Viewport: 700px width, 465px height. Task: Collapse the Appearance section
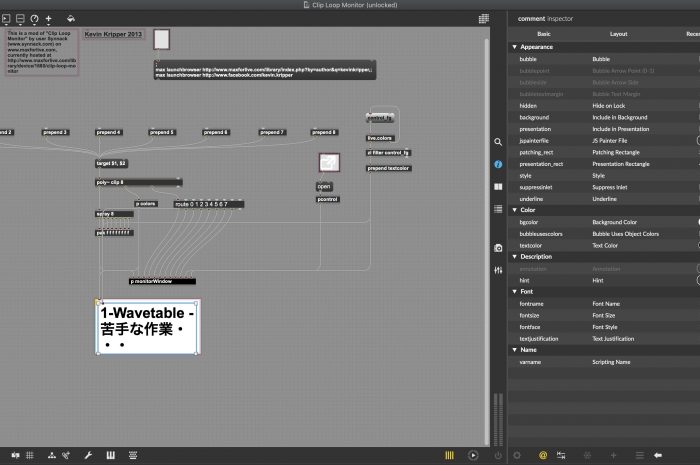514,47
